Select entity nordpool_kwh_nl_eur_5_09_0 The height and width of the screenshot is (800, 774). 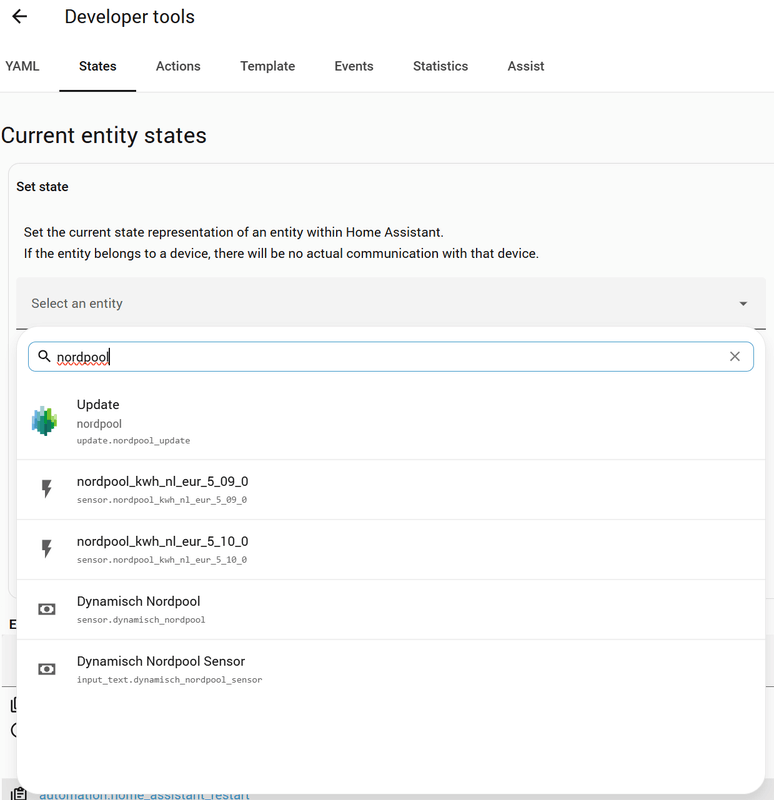point(391,490)
